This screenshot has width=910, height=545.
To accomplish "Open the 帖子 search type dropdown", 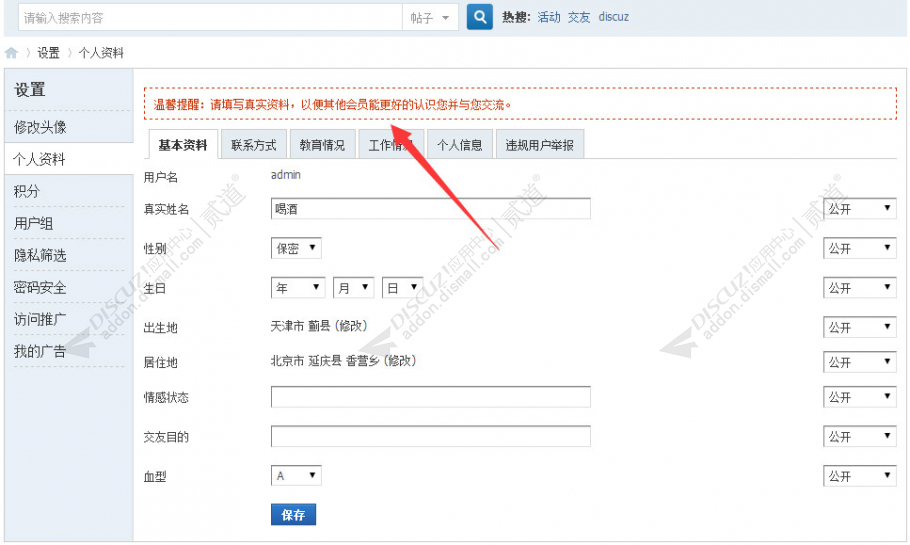I will [x=430, y=18].
